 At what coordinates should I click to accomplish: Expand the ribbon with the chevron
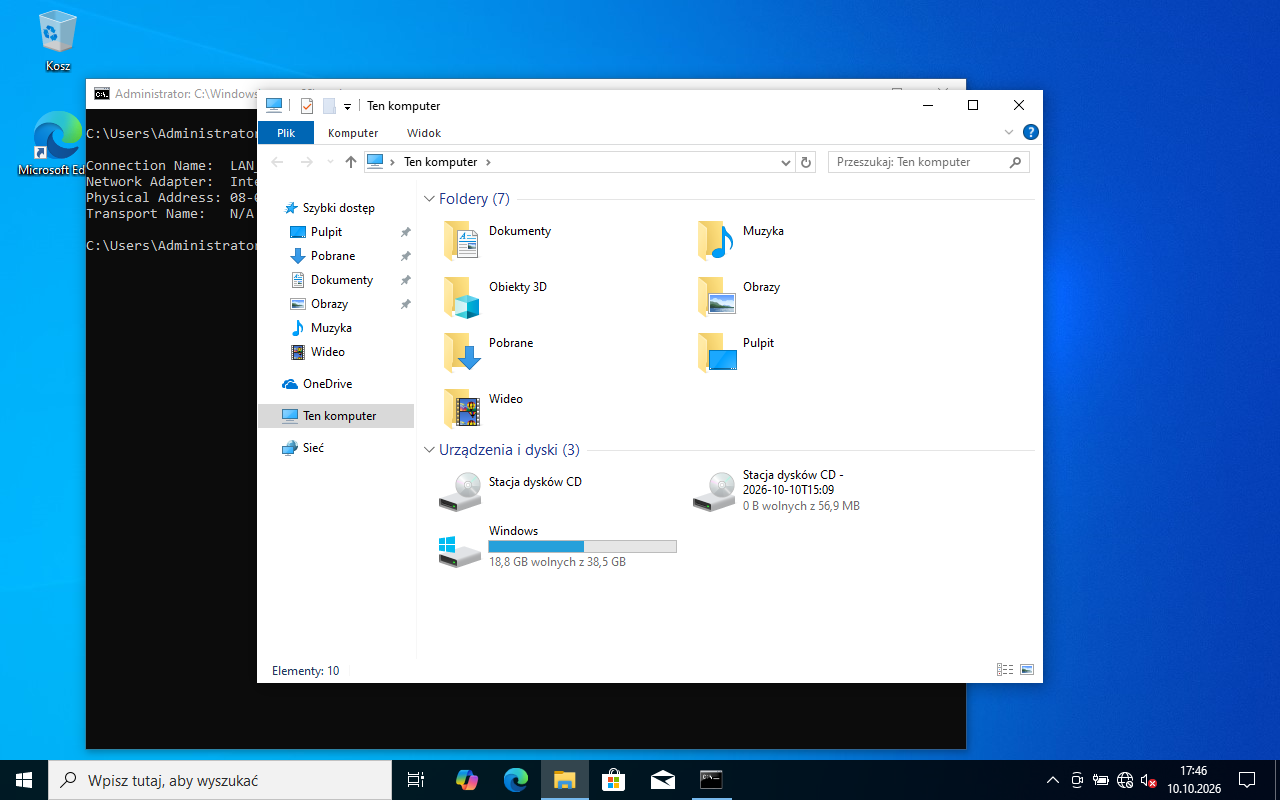click(1009, 132)
